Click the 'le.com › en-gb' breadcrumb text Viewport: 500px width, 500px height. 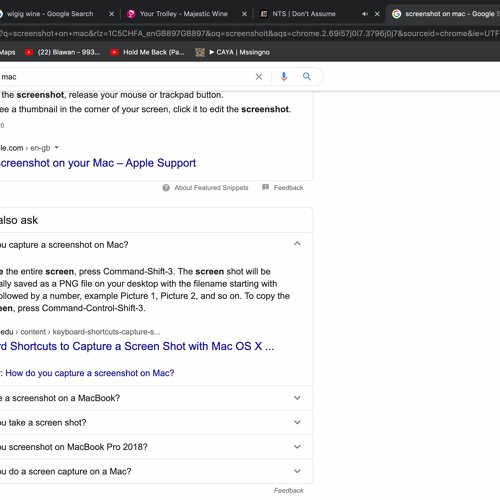coord(25,148)
